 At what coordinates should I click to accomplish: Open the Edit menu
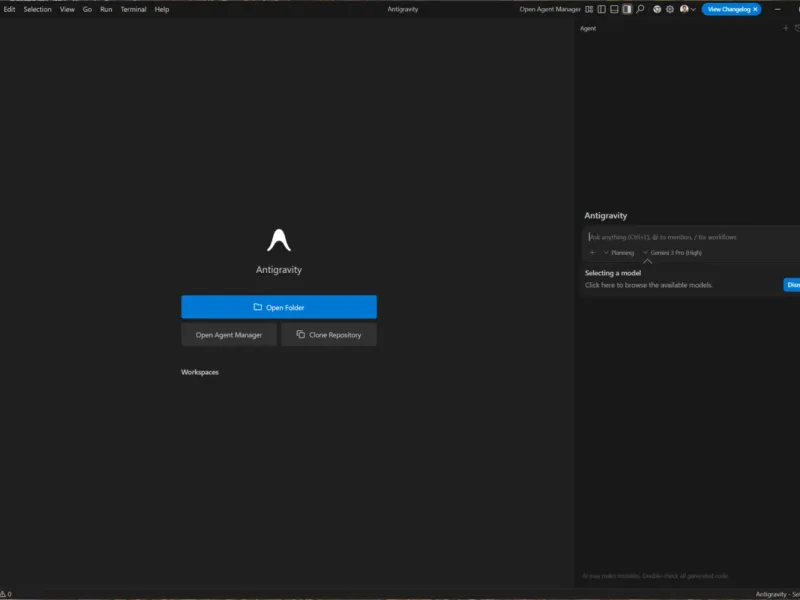[x=9, y=9]
